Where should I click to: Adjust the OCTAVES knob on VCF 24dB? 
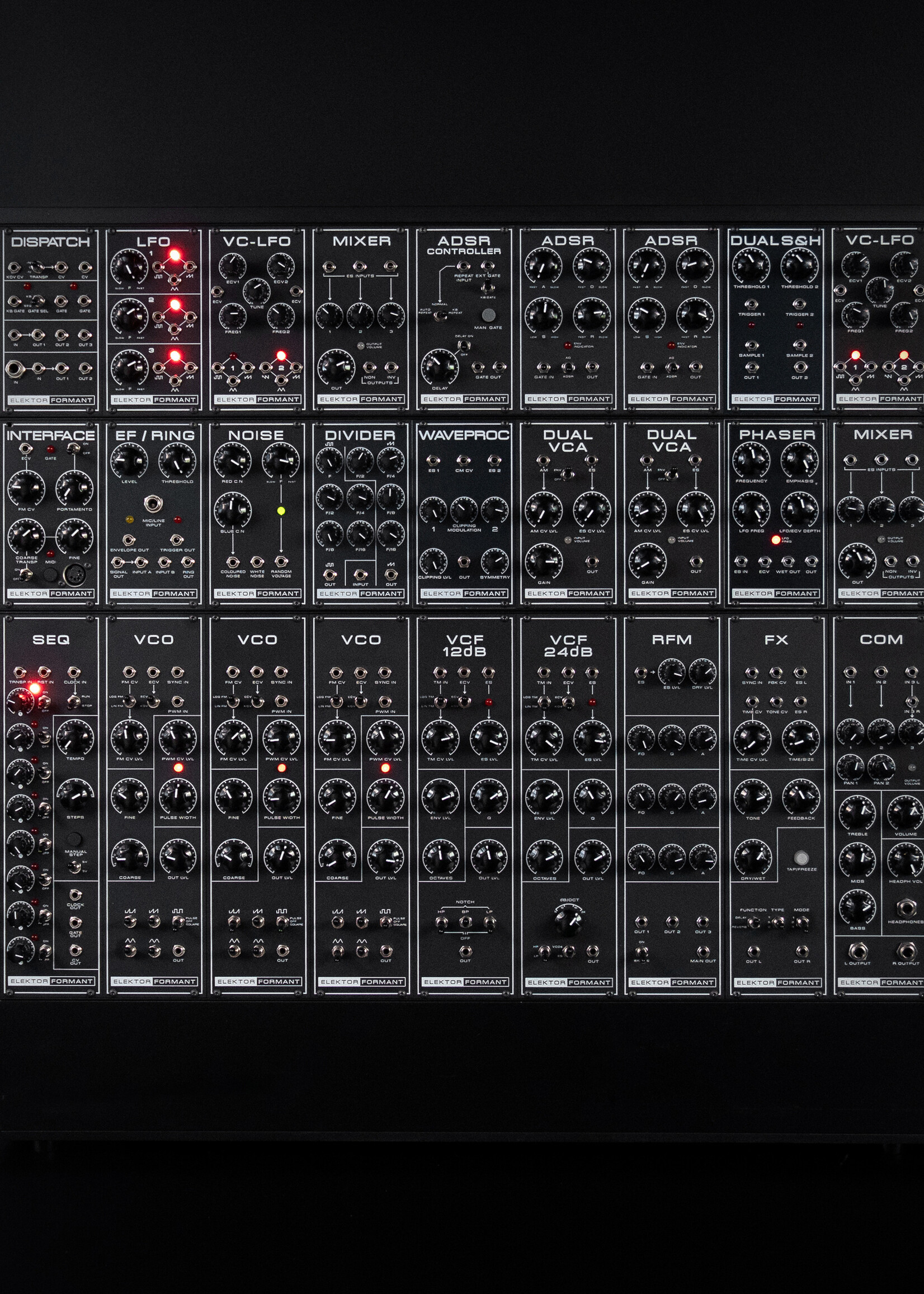(x=545, y=857)
